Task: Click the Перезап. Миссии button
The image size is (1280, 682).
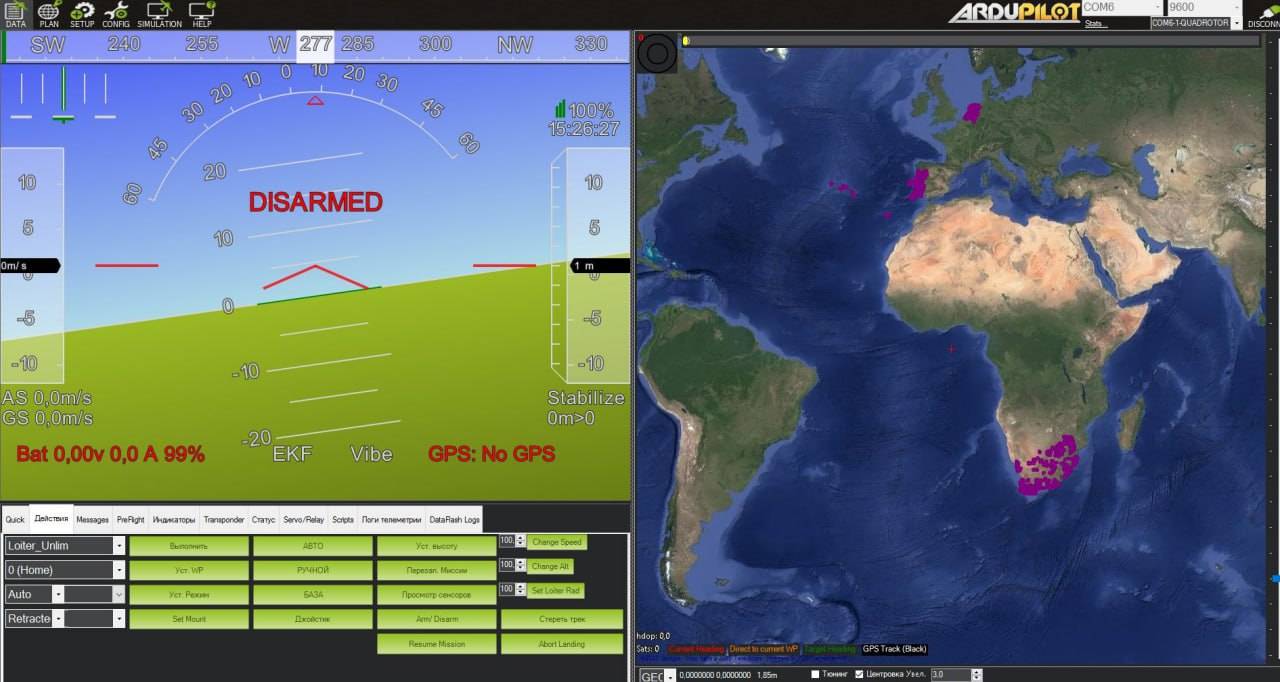Action: (x=437, y=570)
